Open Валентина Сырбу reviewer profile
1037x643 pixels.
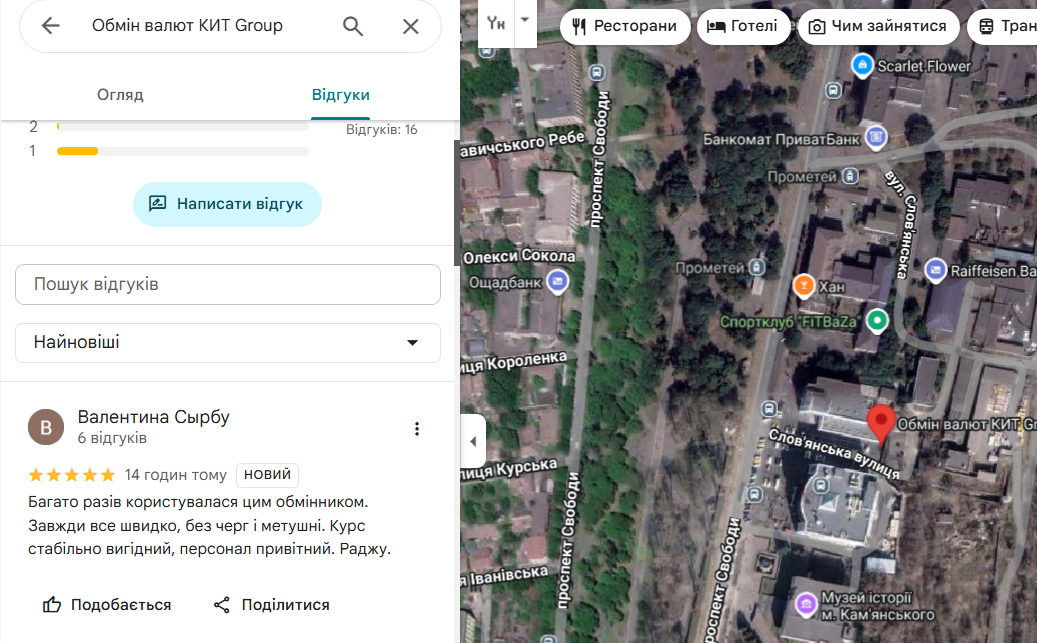[x=153, y=417]
